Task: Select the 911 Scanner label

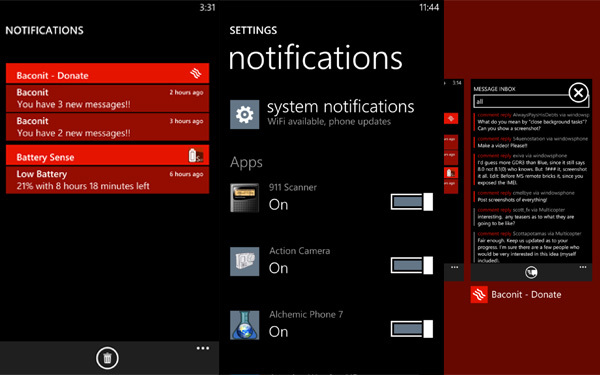Action: (293, 188)
